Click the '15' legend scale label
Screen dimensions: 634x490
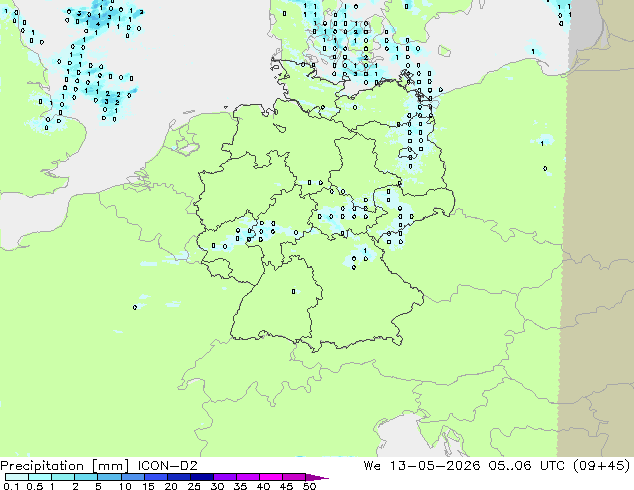[148, 486]
